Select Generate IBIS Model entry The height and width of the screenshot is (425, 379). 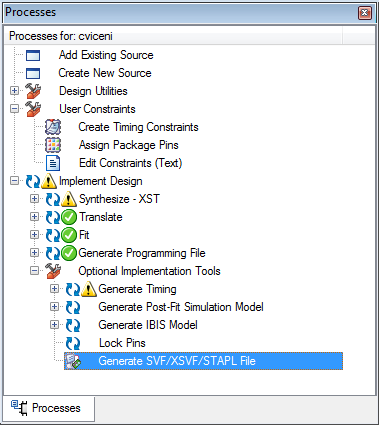148,325
